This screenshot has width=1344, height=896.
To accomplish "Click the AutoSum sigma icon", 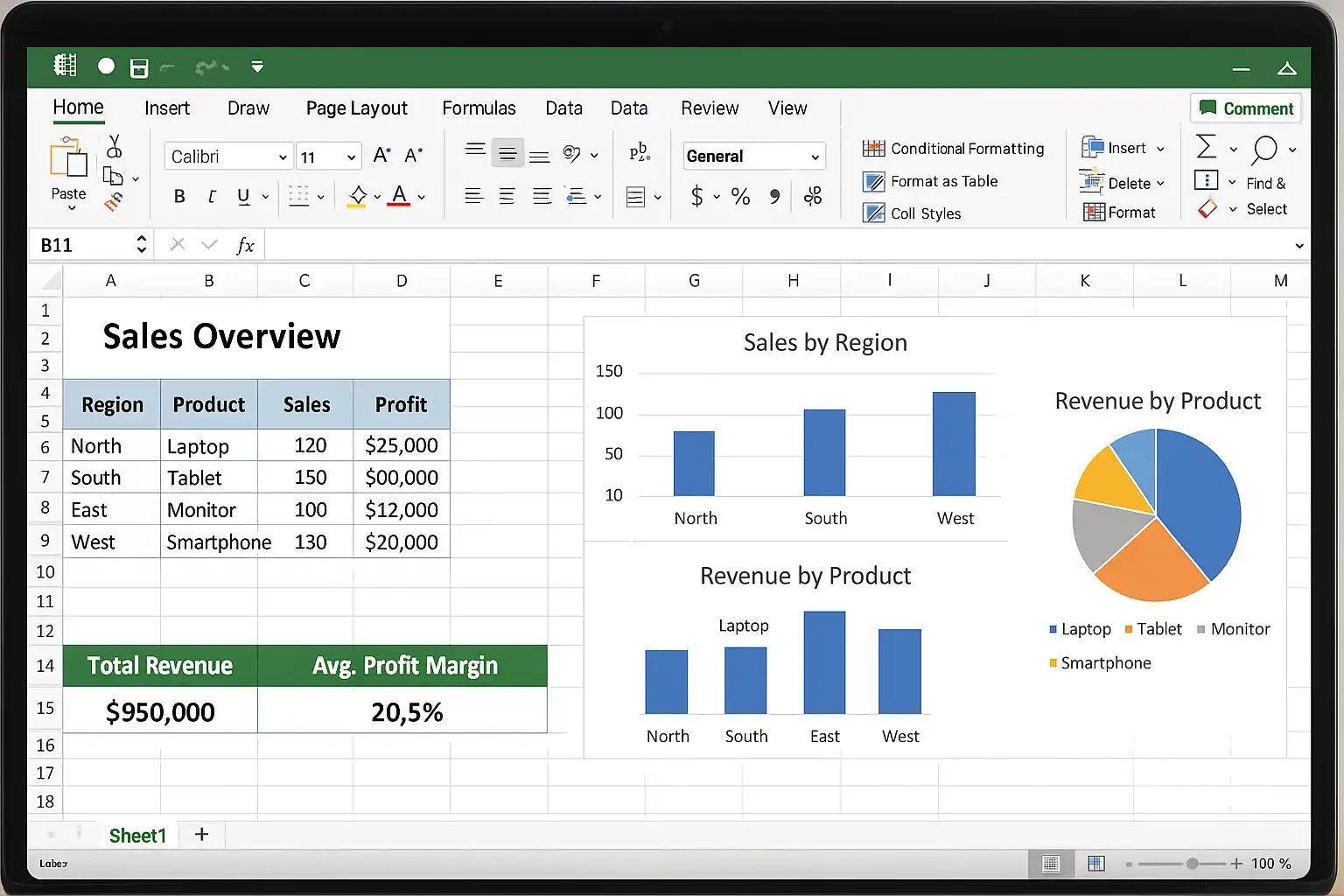I will click(x=1206, y=147).
